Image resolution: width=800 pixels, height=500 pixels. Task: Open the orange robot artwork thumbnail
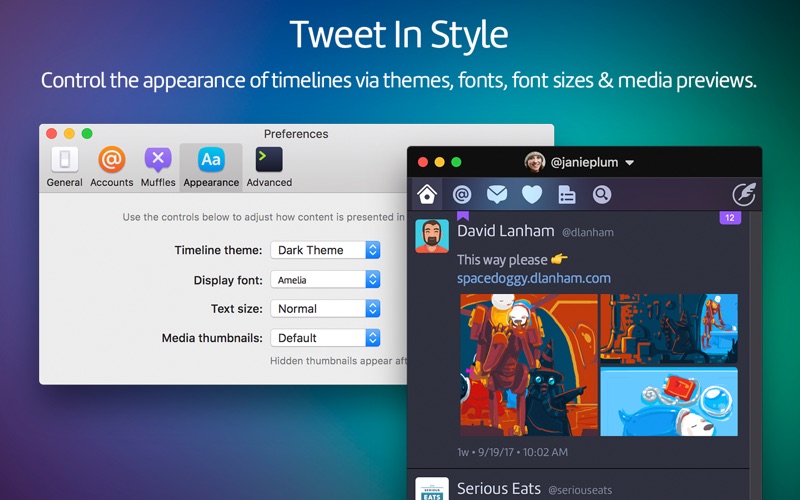point(528,365)
